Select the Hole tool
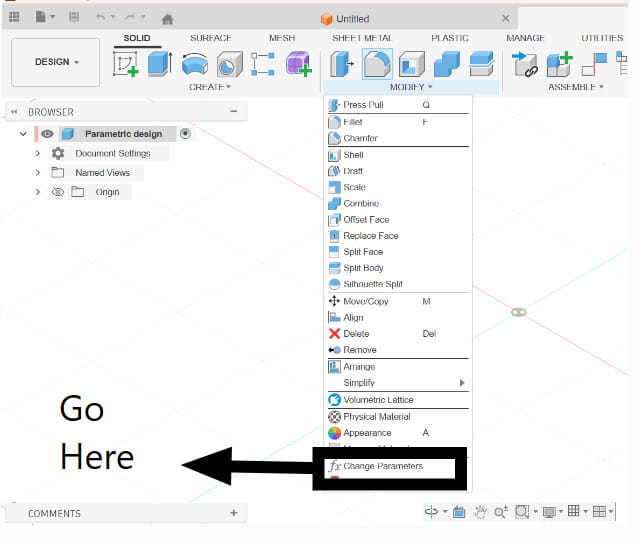This screenshot has width=640, height=543. pyautogui.click(x=230, y=64)
